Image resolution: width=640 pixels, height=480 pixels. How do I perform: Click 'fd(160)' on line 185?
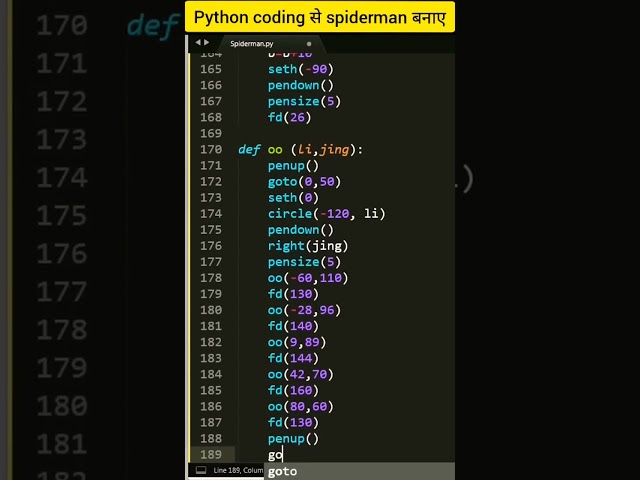[x=293, y=390]
